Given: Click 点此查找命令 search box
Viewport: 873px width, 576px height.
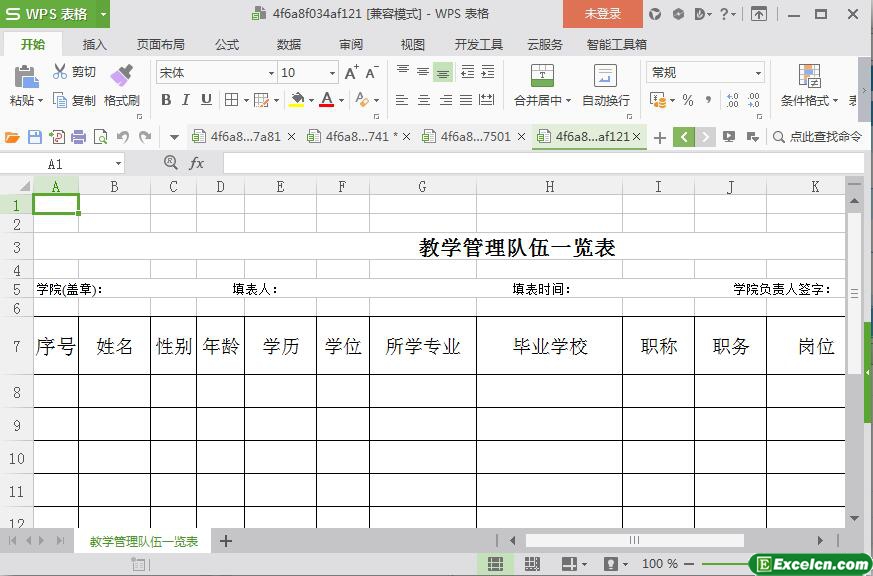Looking at the screenshot, I should click(x=817, y=137).
